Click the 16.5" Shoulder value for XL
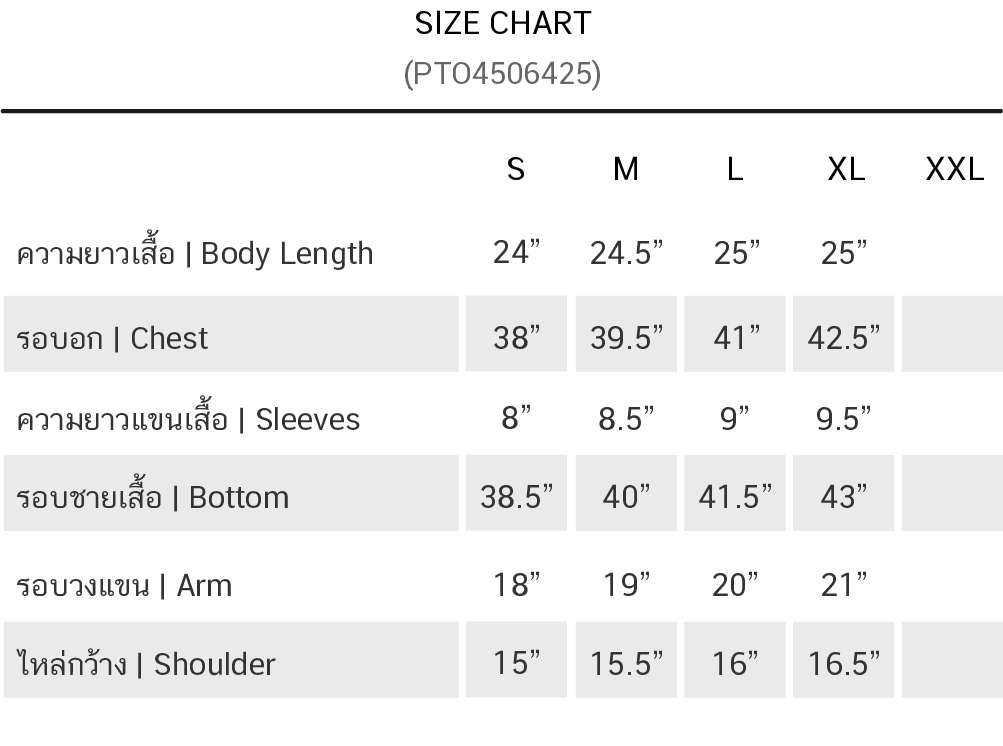1003x746 pixels. [x=844, y=663]
